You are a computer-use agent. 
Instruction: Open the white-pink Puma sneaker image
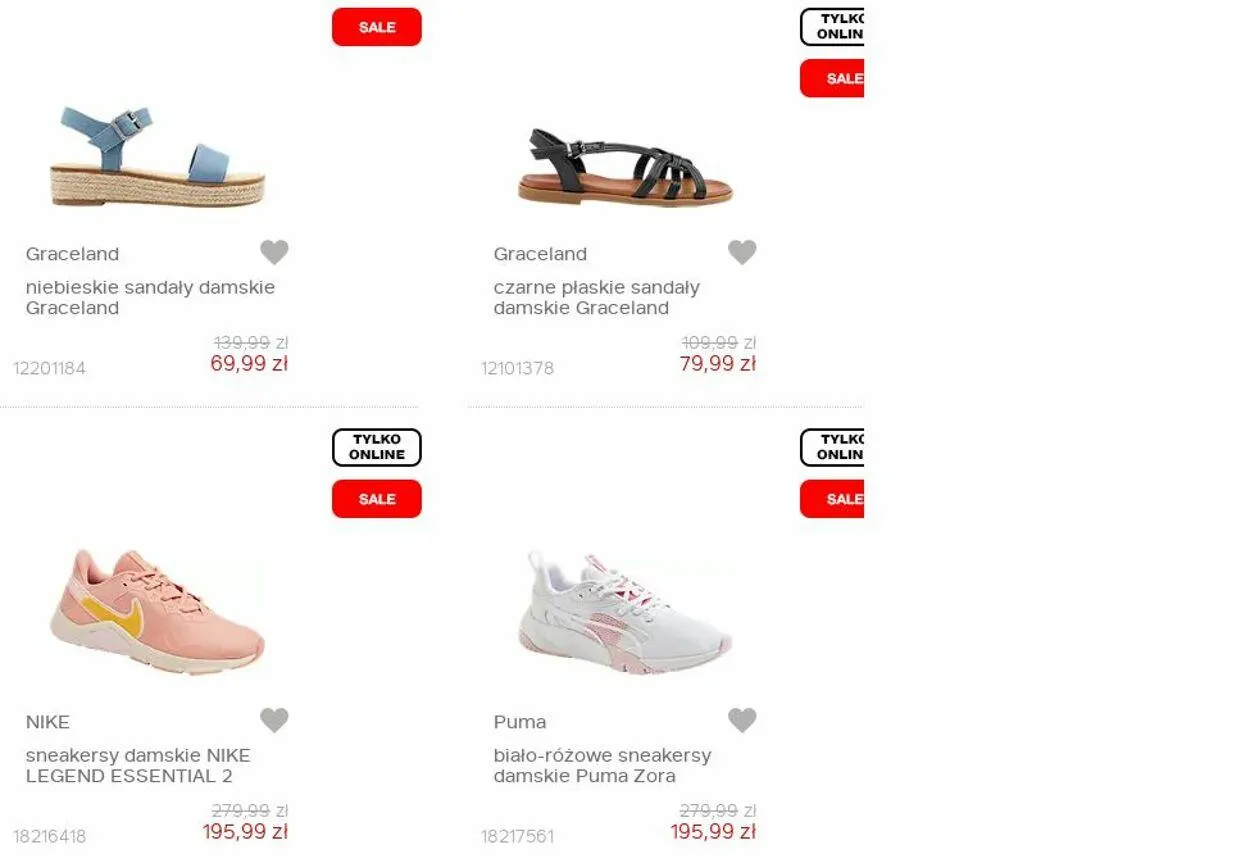tap(625, 612)
